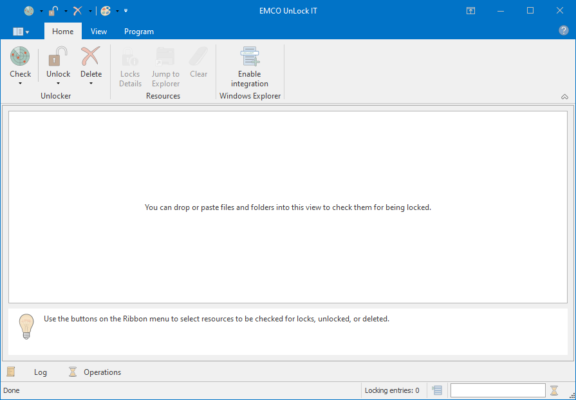Click the Done status text
Viewport: 576px width, 400px height.
point(11,390)
